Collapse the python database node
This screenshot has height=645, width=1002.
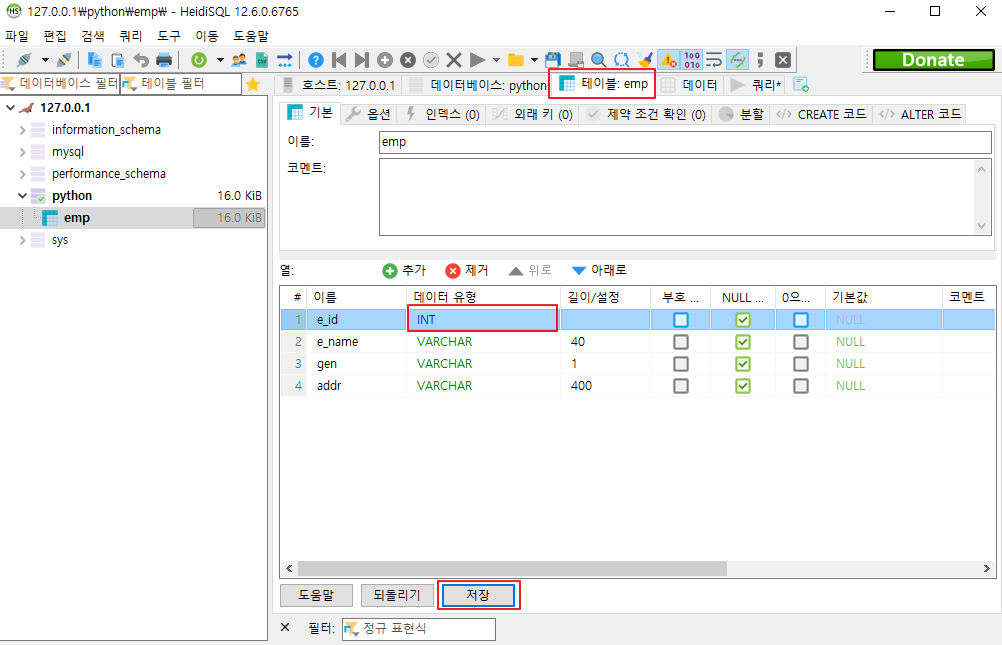click(x=22, y=196)
